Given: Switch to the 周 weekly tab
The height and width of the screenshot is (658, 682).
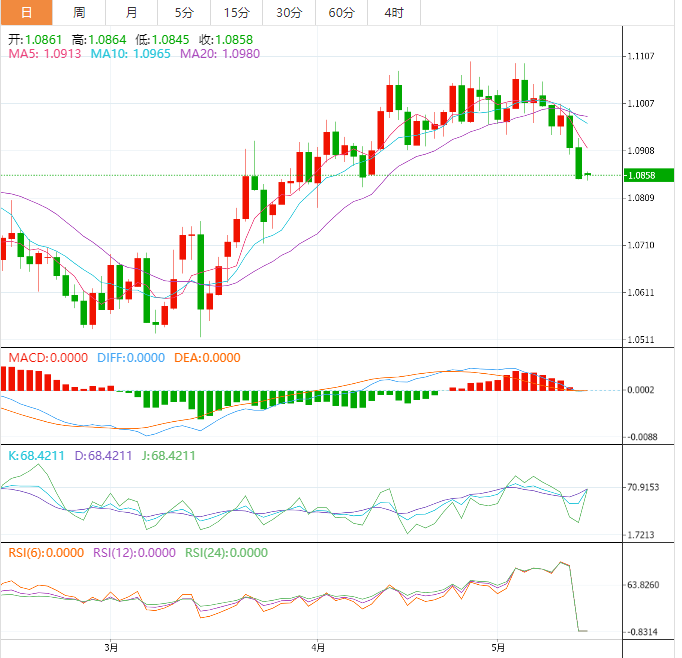Looking at the screenshot, I should click(x=79, y=13).
